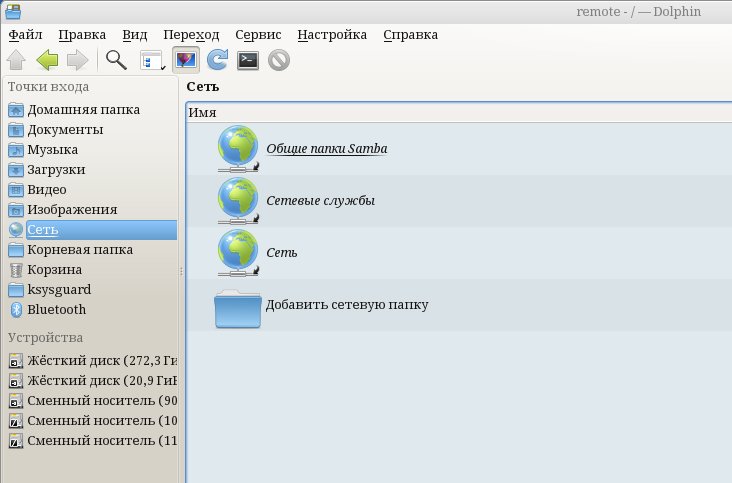
Task: Click the Сеть globe icon in sidebar
Action: tap(16, 230)
